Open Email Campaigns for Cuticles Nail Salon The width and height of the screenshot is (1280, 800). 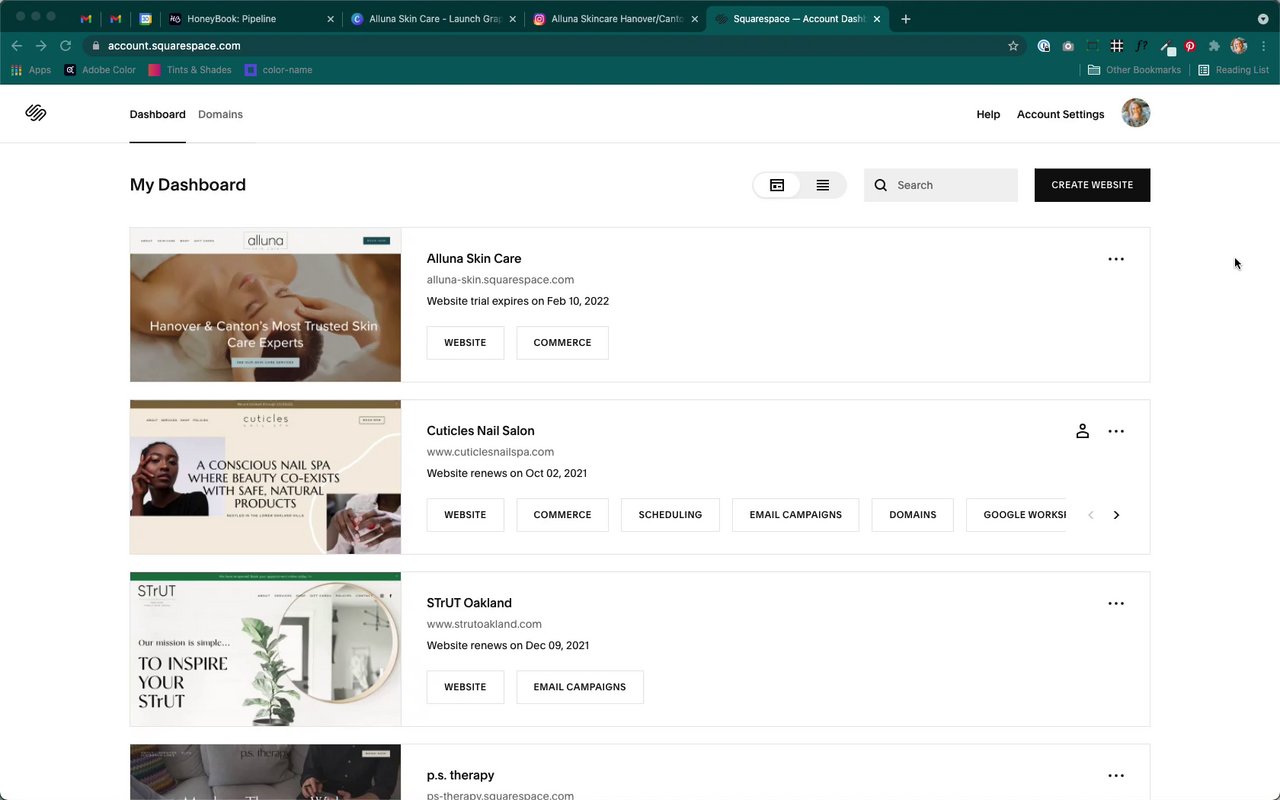[795, 515]
